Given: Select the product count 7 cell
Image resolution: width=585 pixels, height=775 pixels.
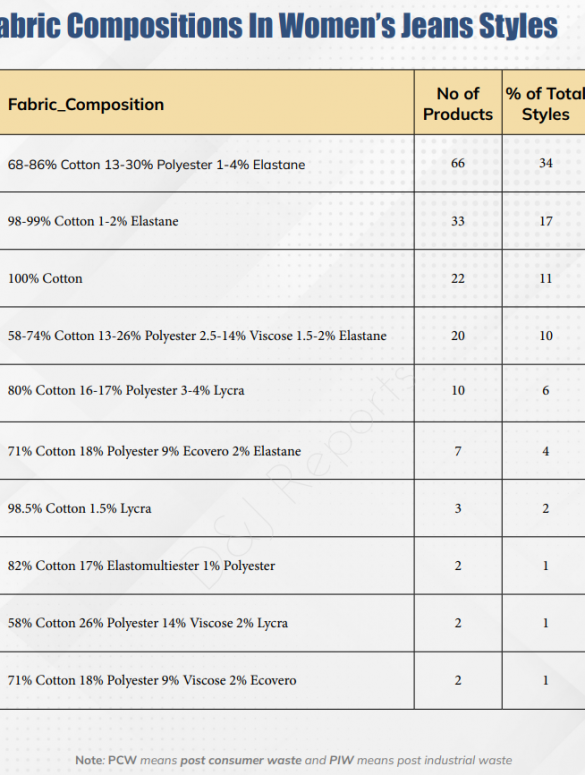Looking at the screenshot, I should 458,451.
